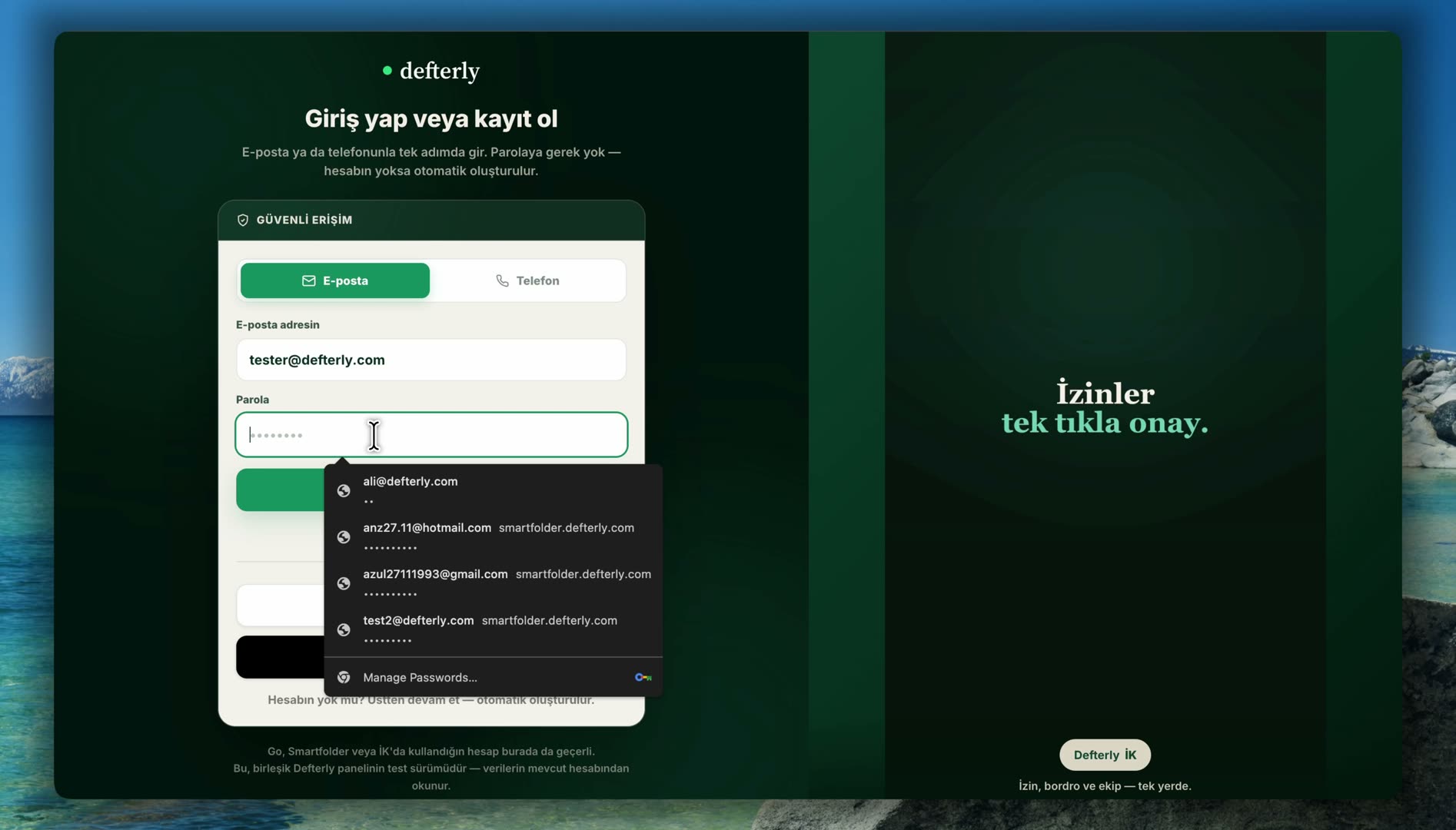Click the green dot of the defterly logo

pos(387,71)
